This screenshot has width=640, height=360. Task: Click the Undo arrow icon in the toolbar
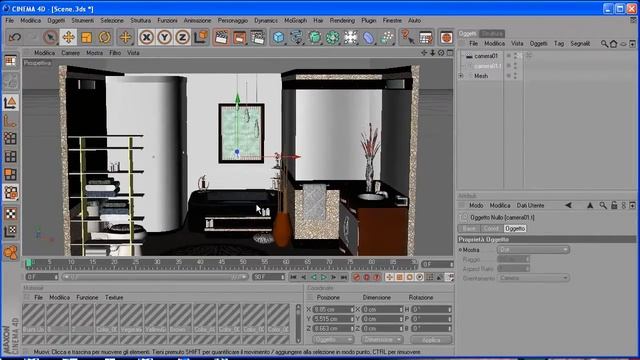coord(15,37)
